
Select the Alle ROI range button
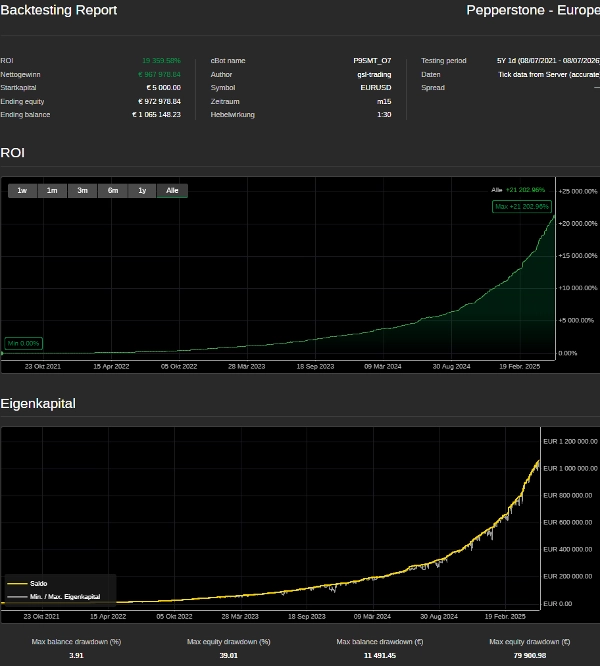point(172,191)
